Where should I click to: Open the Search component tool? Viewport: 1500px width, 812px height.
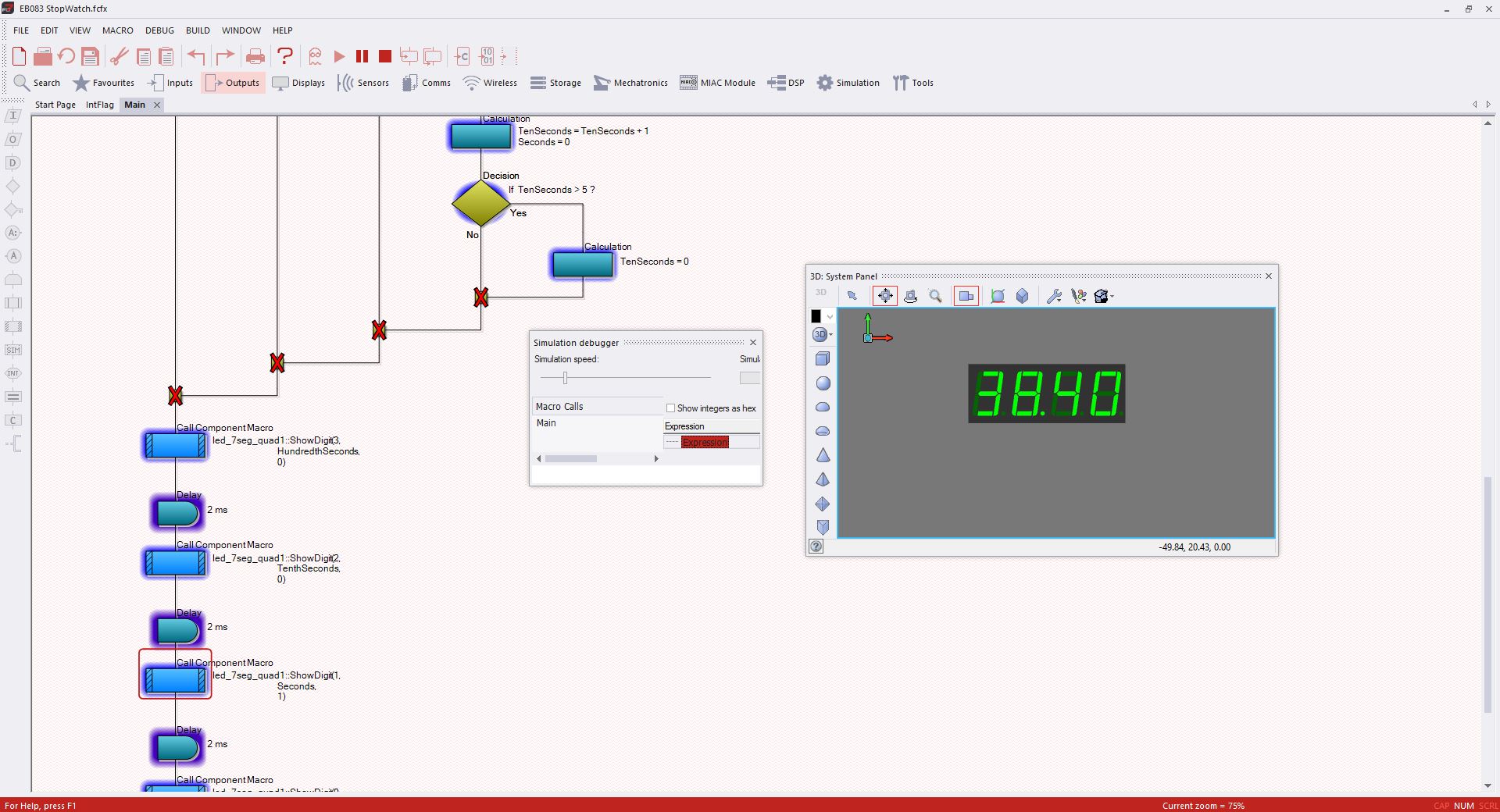tap(37, 83)
